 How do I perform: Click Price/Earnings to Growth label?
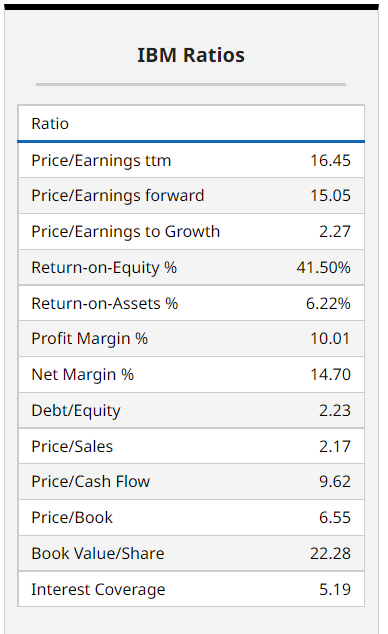coord(126,232)
